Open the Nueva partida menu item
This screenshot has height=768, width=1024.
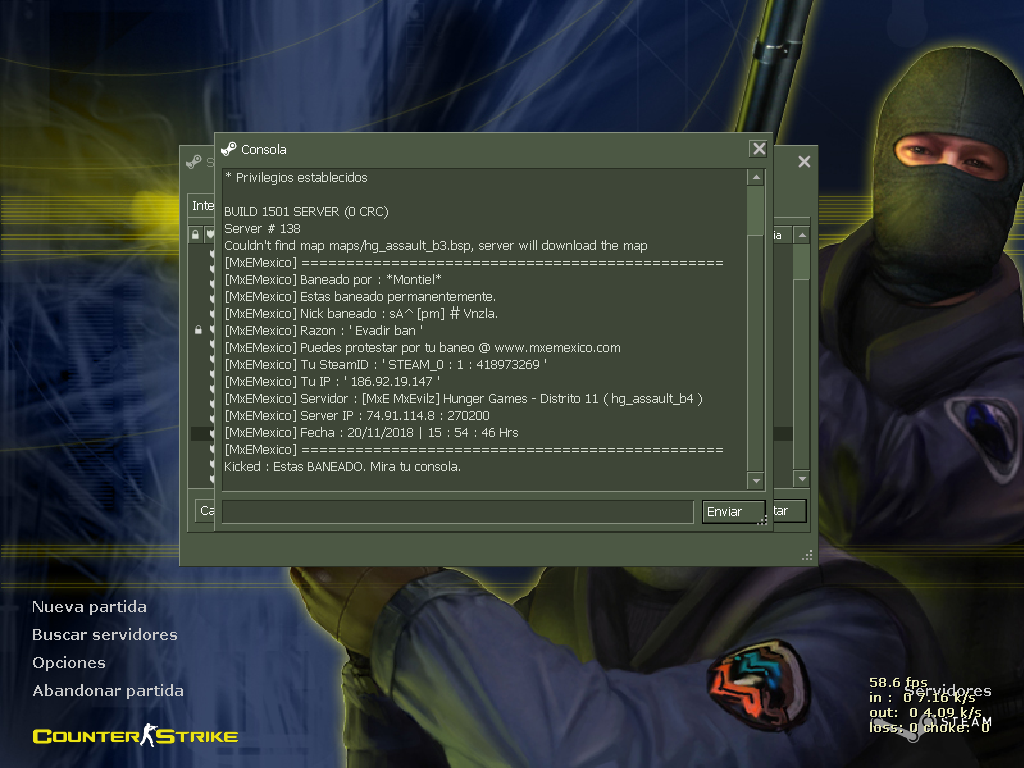click(x=89, y=607)
